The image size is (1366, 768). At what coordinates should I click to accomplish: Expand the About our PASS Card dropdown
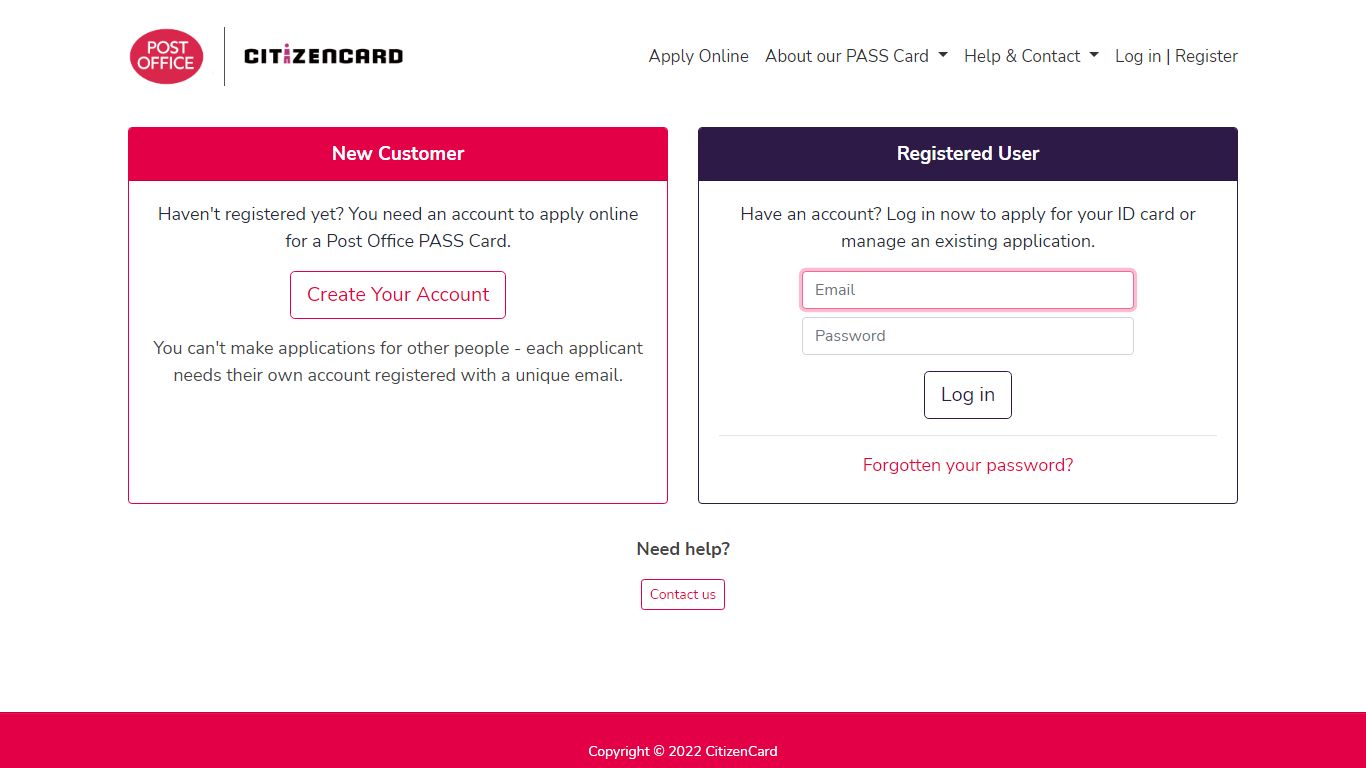click(856, 56)
